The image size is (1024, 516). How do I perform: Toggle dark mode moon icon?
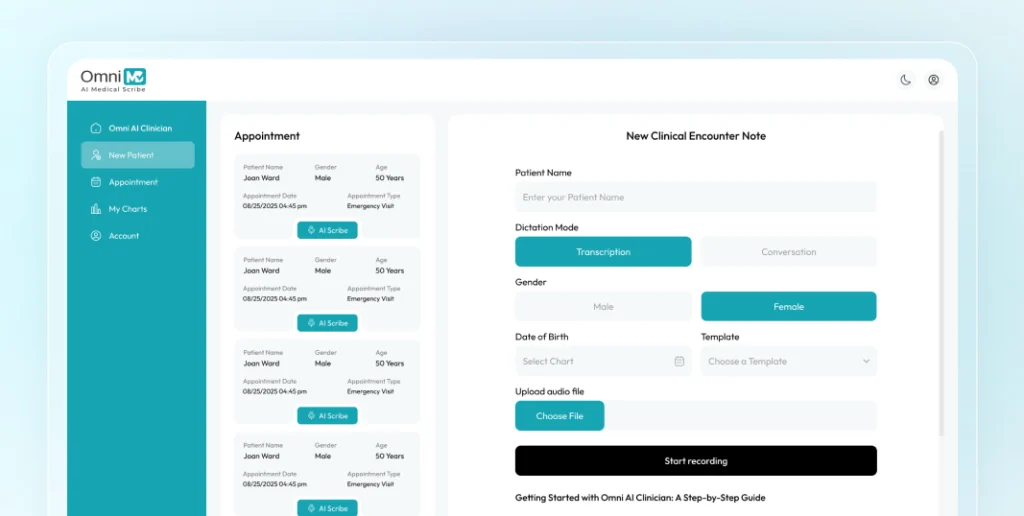905,80
